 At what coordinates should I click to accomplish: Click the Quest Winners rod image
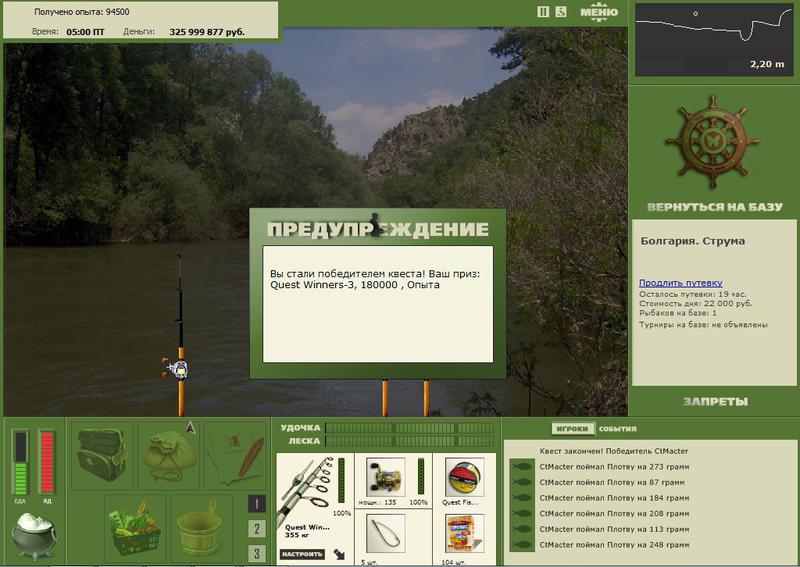pyautogui.click(x=307, y=490)
